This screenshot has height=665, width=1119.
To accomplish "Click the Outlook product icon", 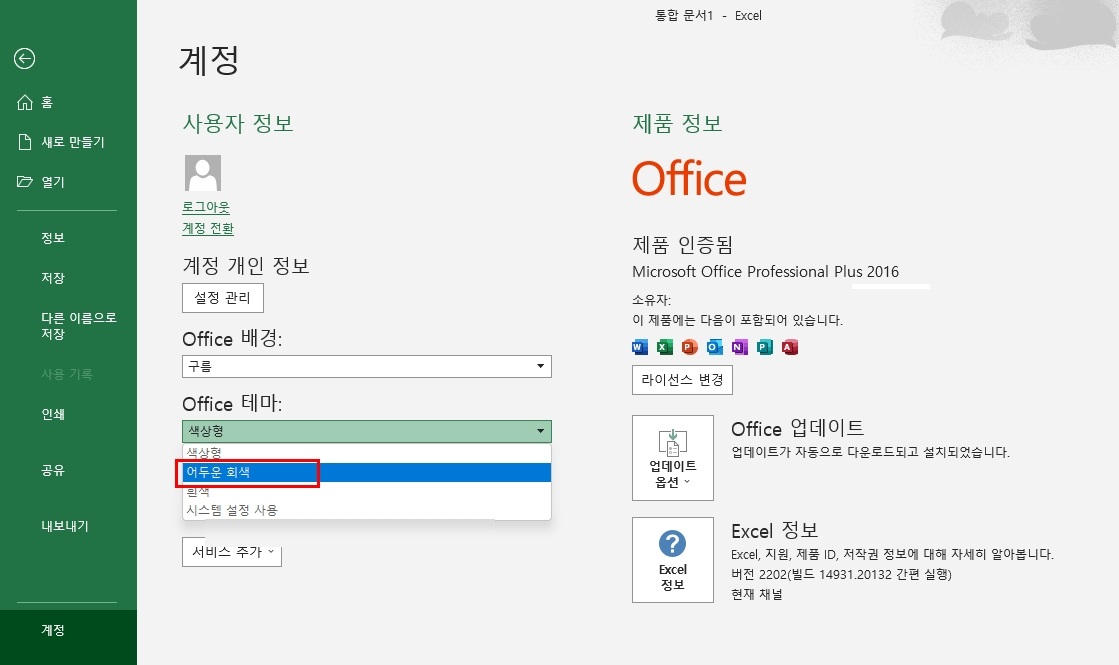I will 714,347.
